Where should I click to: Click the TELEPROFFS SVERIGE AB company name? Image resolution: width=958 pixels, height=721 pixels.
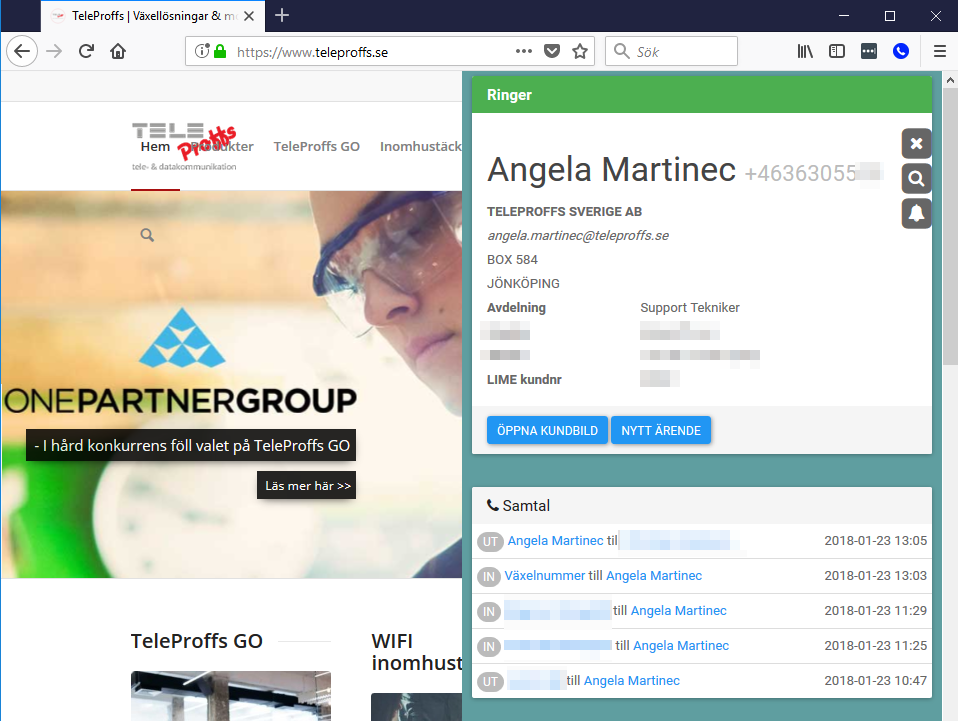pos(565,211)
